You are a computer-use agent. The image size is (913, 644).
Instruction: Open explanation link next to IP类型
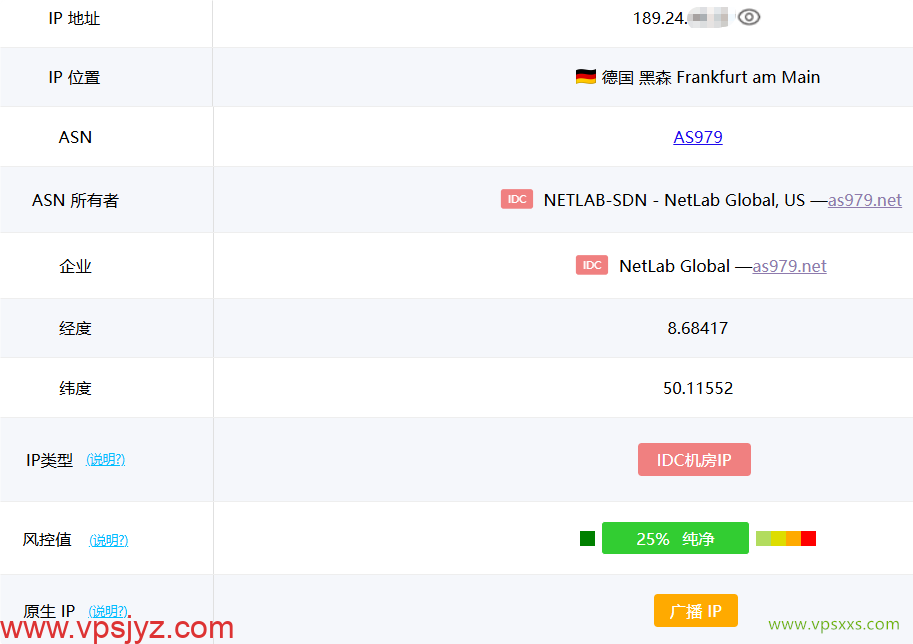point(105,459)
